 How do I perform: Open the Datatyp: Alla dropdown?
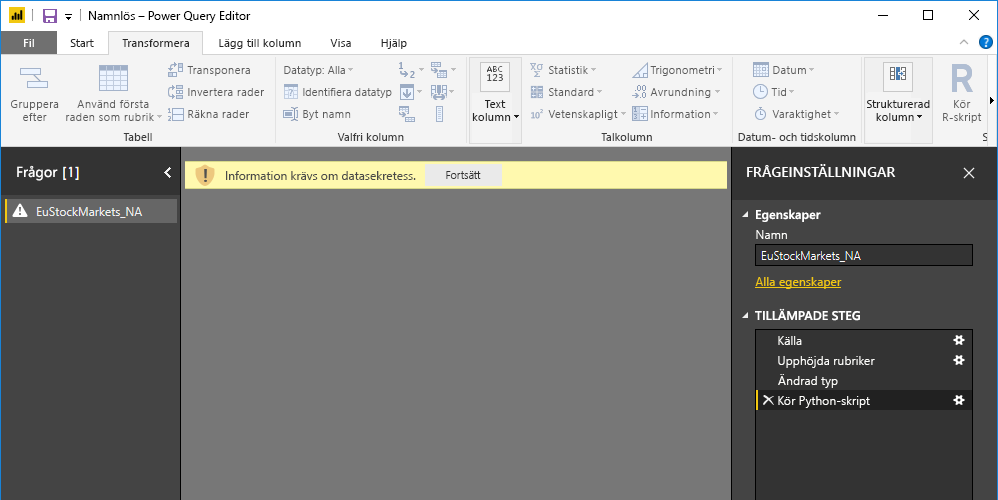coord(318,70)
